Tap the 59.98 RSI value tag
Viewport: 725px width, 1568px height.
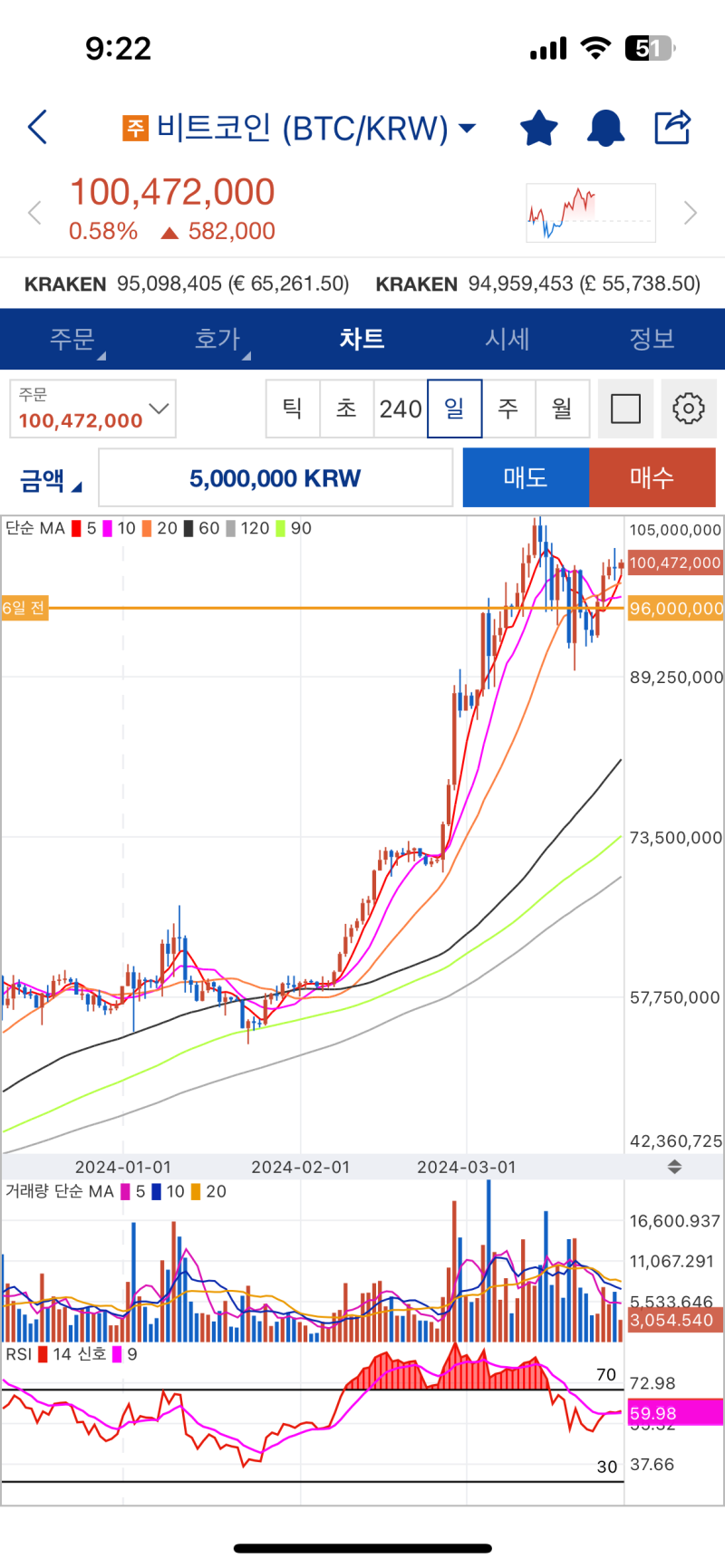coord(676,1413)
